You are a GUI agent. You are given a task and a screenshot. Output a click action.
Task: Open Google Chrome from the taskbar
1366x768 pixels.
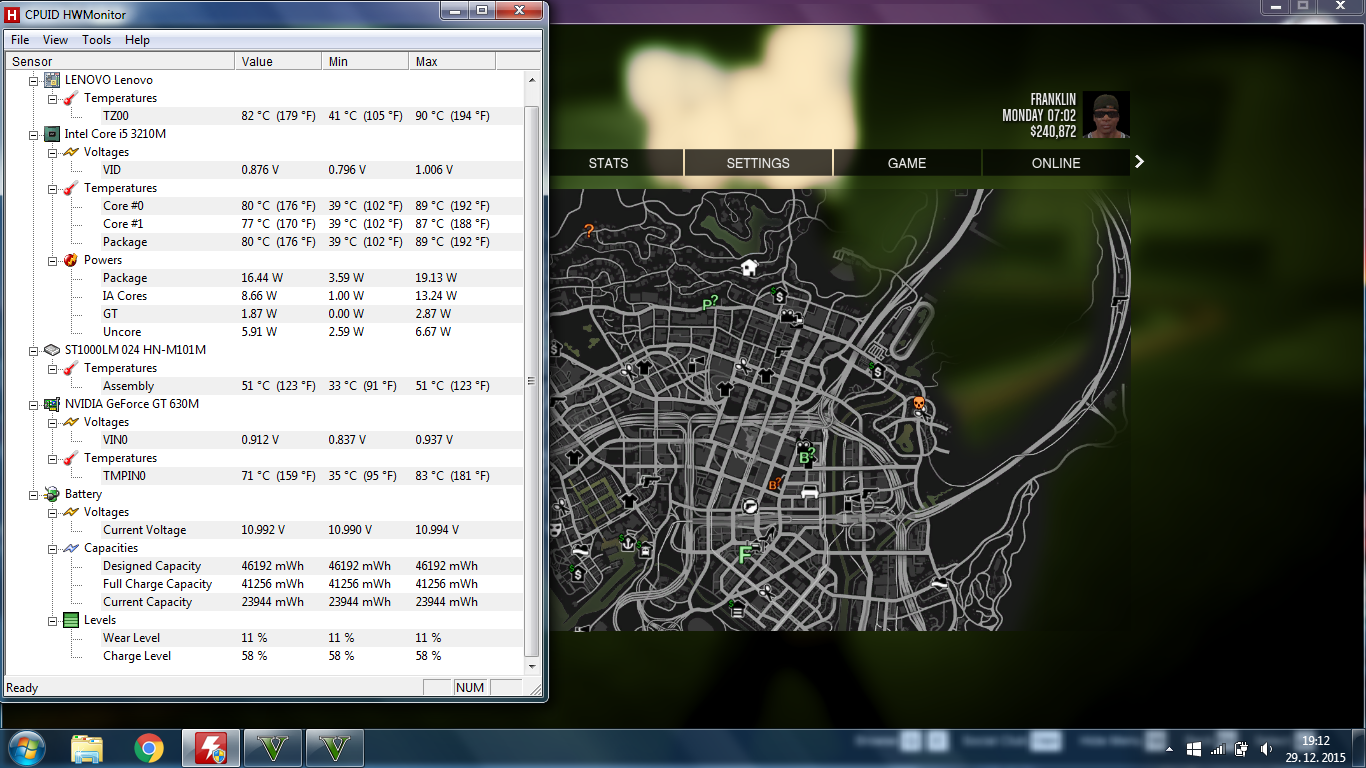(x=149, y=748)
